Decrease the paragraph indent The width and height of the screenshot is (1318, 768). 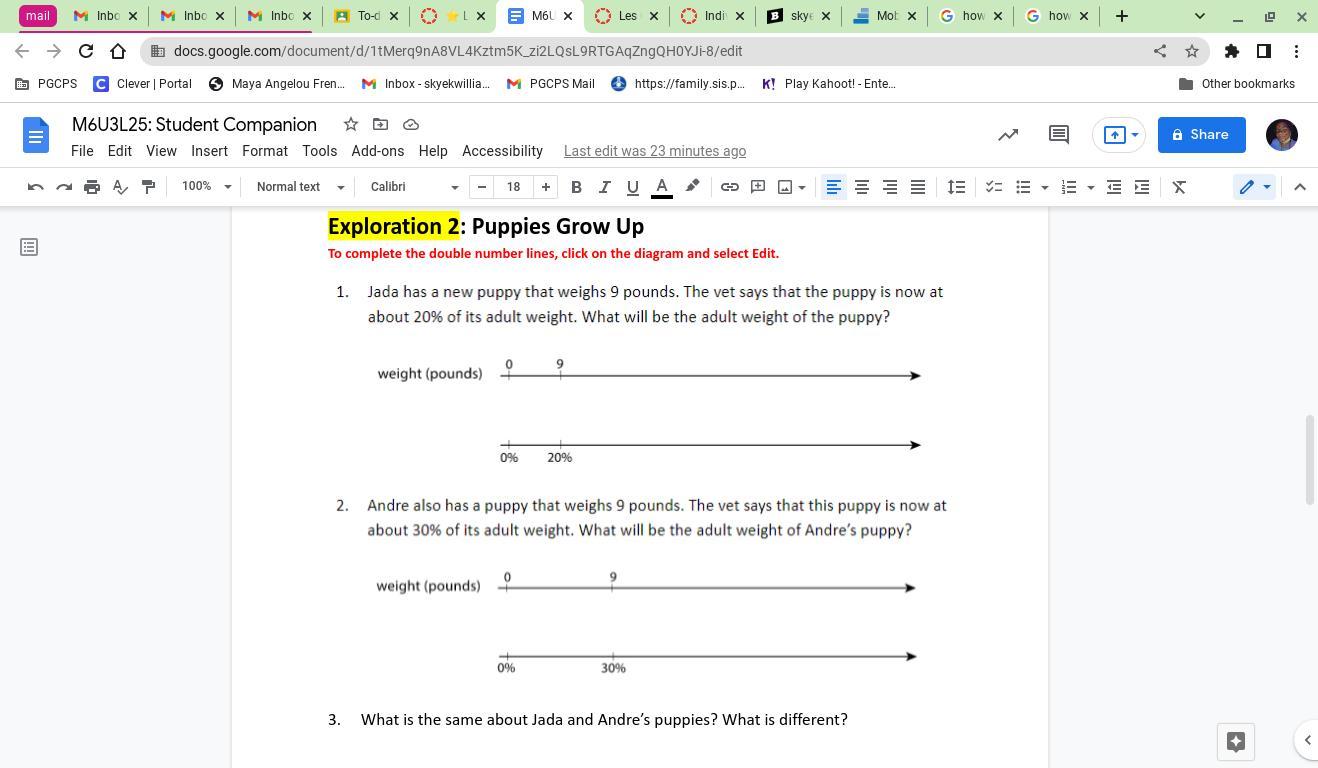point(1114,187)
